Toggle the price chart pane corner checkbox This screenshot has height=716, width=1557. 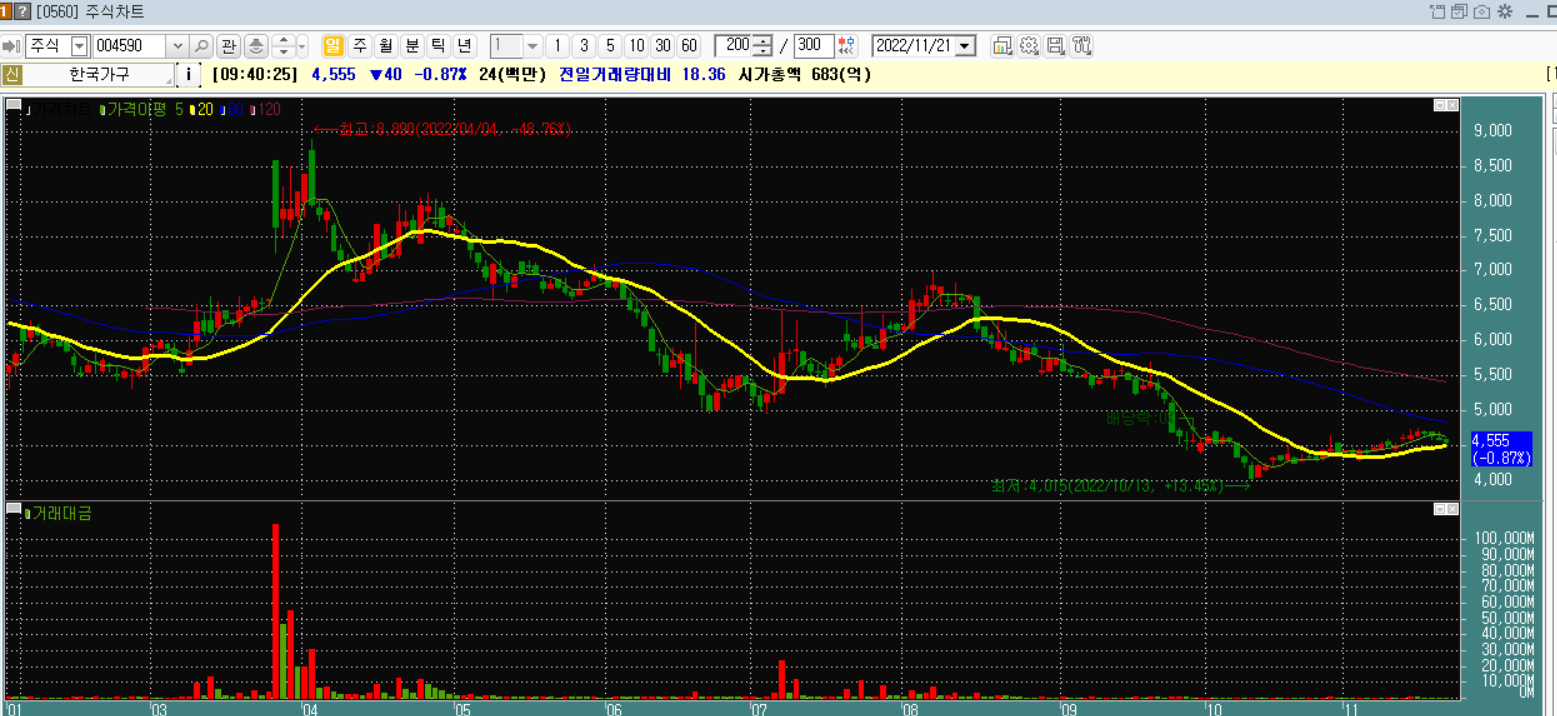tap(14, 104)
